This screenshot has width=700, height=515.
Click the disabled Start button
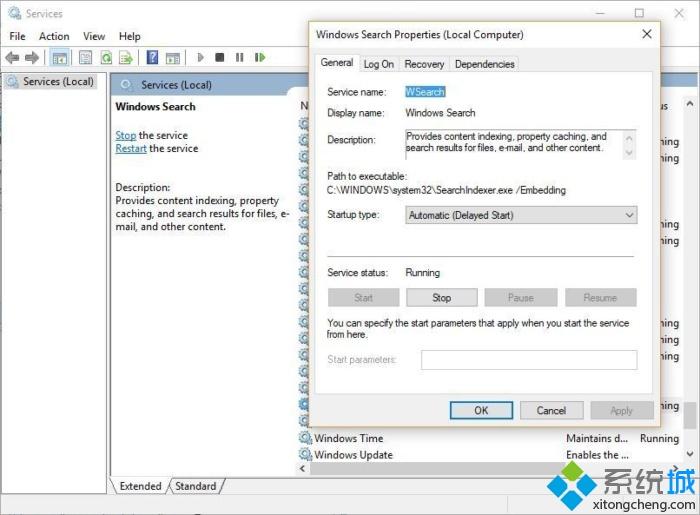click(x=363, y=298)
